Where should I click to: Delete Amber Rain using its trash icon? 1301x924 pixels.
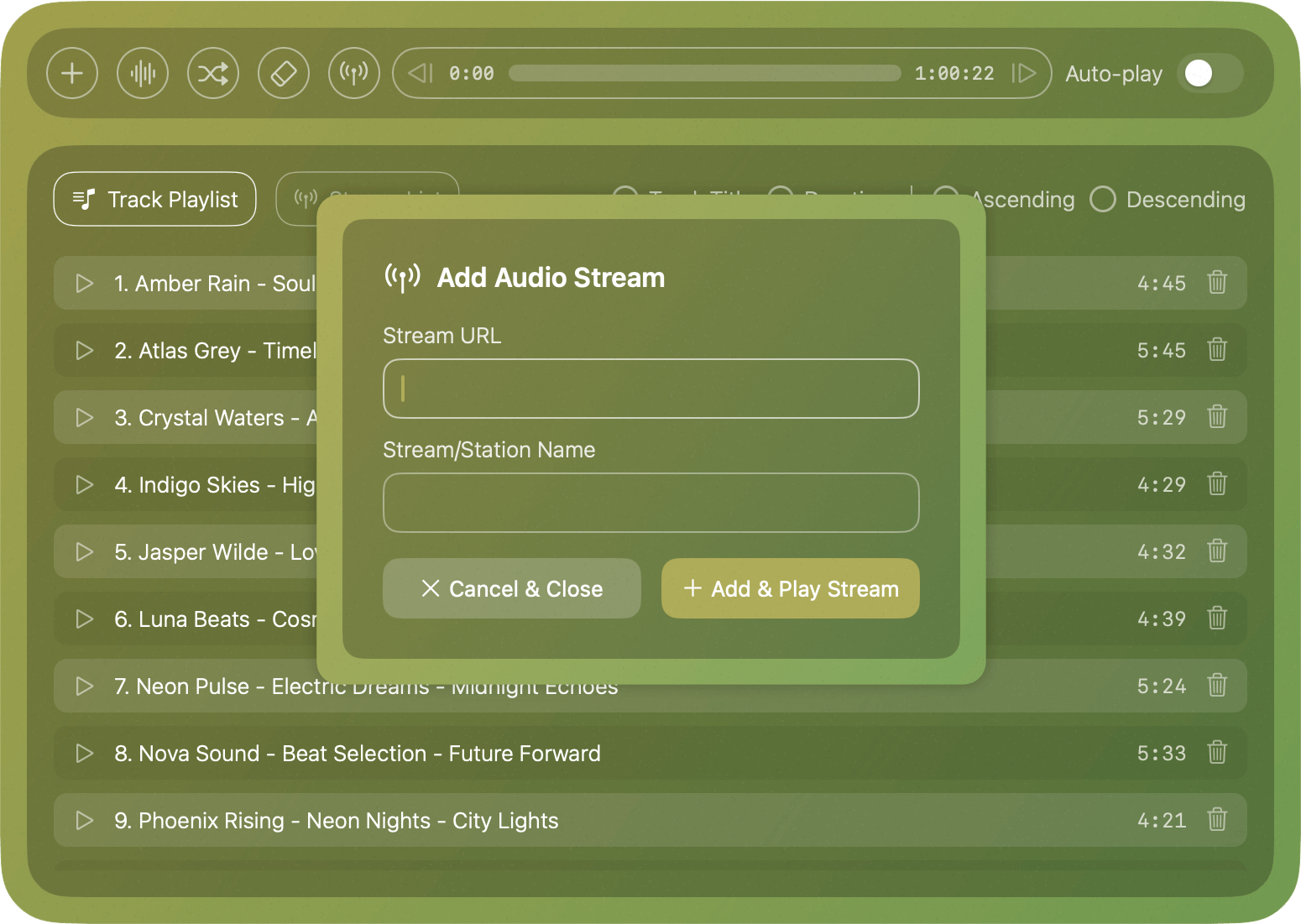point(1218,283)
